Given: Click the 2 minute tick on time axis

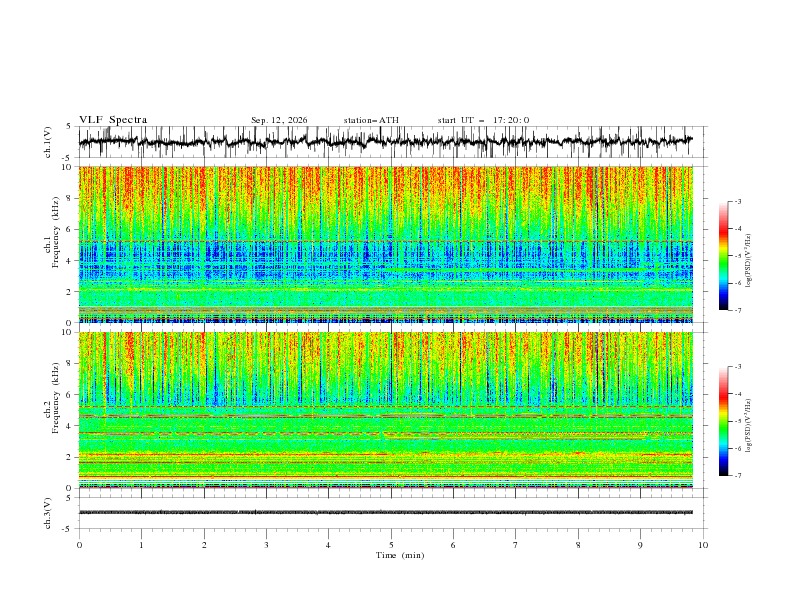Looking at the screenshot, I should coord(204,545).
